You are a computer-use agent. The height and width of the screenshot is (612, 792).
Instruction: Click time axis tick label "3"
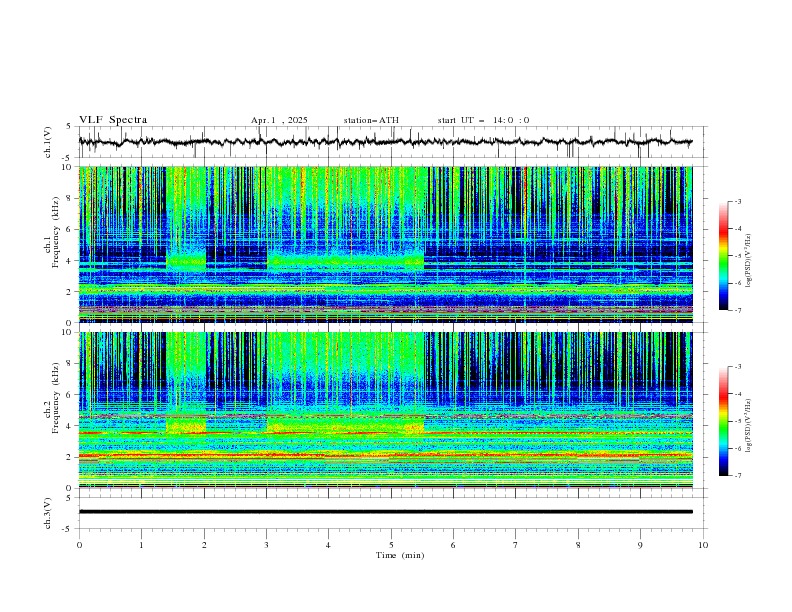coord(266,545)
